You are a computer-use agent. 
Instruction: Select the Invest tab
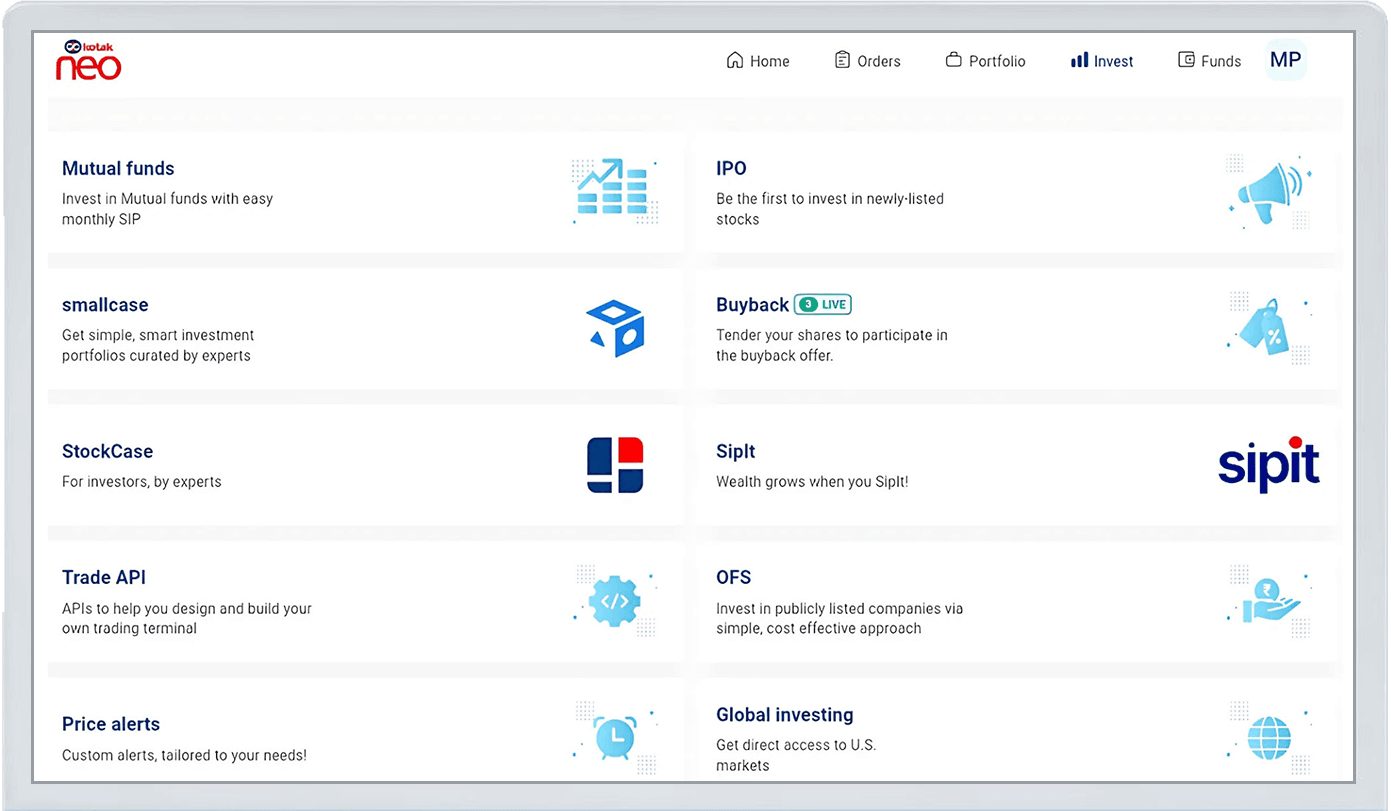(1102, 61)
